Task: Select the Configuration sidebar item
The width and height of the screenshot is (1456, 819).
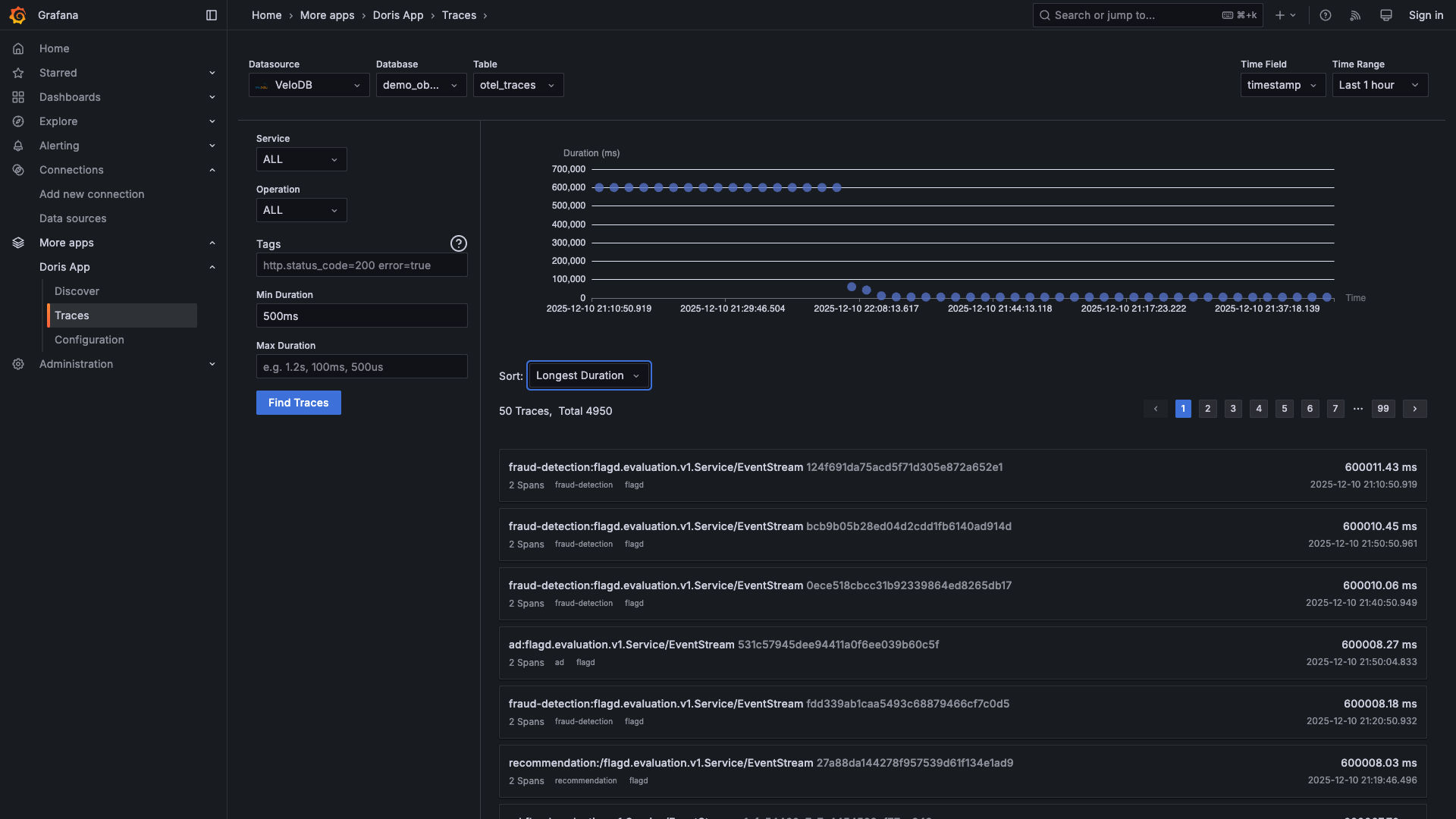Action: tap(89, 340)
